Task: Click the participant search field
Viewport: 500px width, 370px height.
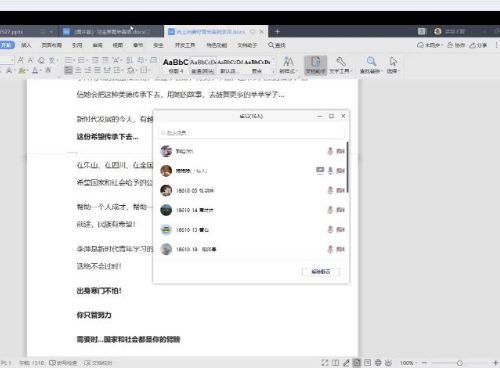Action: [x=251, y=133]
